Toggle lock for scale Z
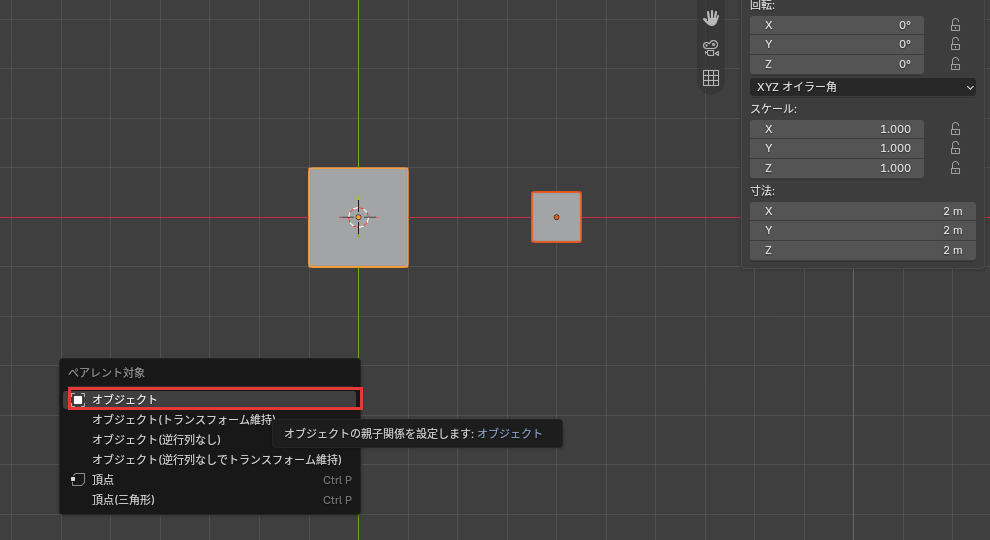 tap(955, 168)
